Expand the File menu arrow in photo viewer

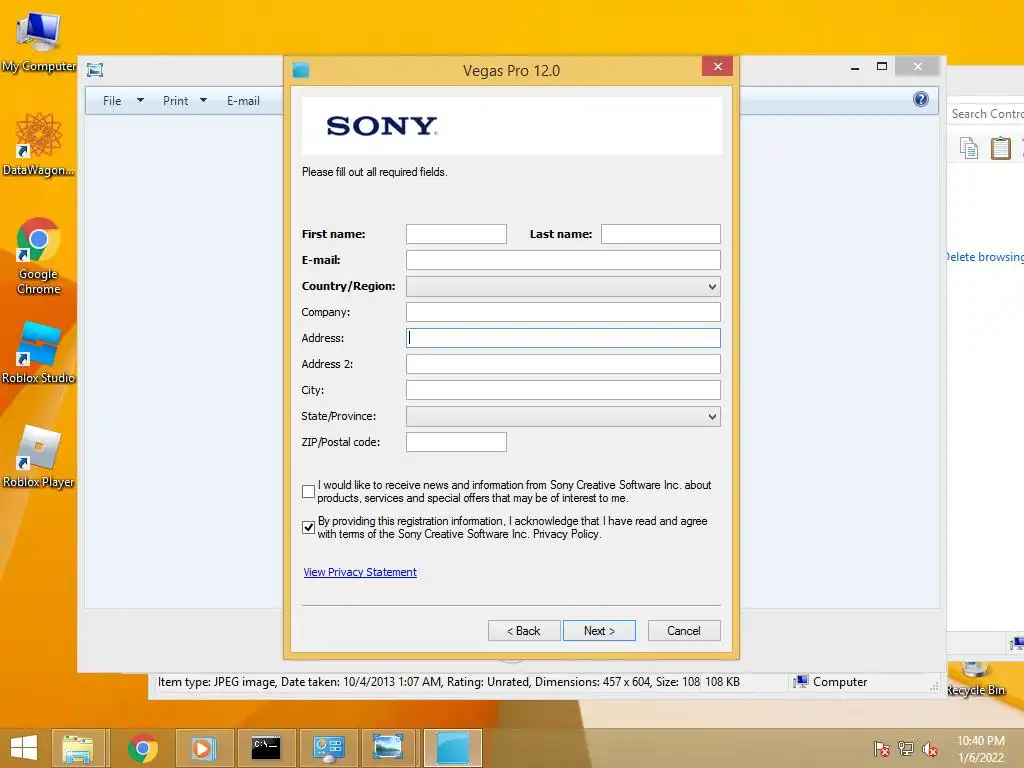[x=140, y=101]
